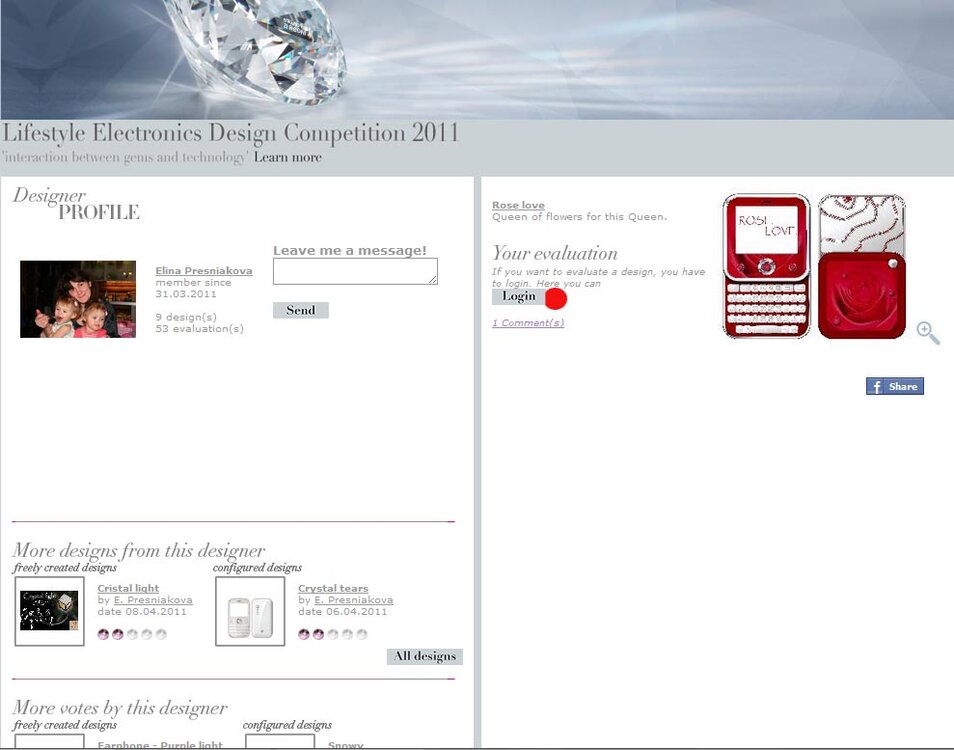
Task: Click the Rose love phone front image
Action: [x=767, y=266]
